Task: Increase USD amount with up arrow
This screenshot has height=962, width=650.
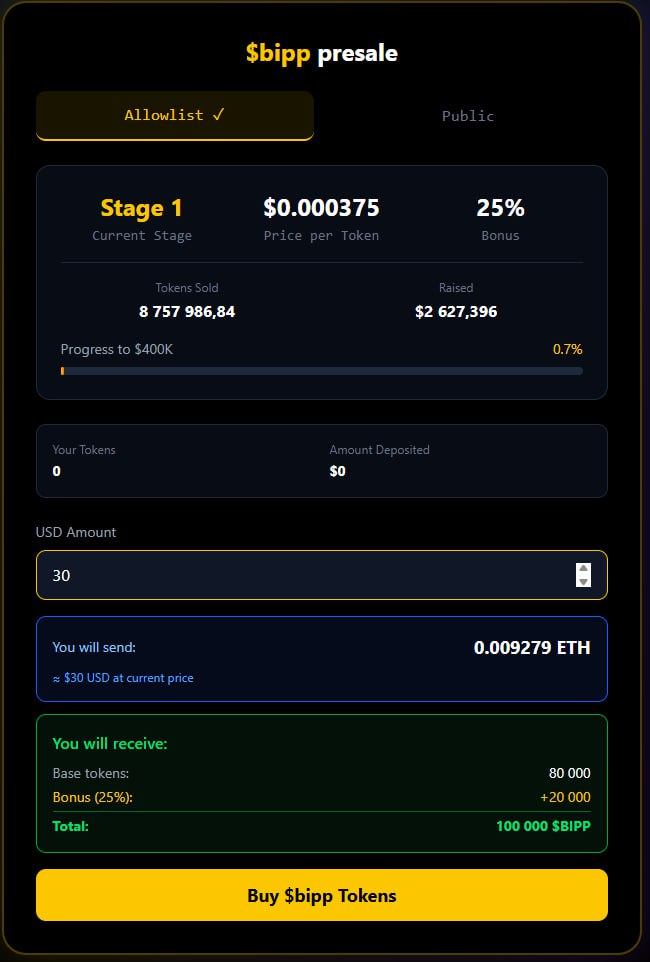Action: [x=584, y=569]
